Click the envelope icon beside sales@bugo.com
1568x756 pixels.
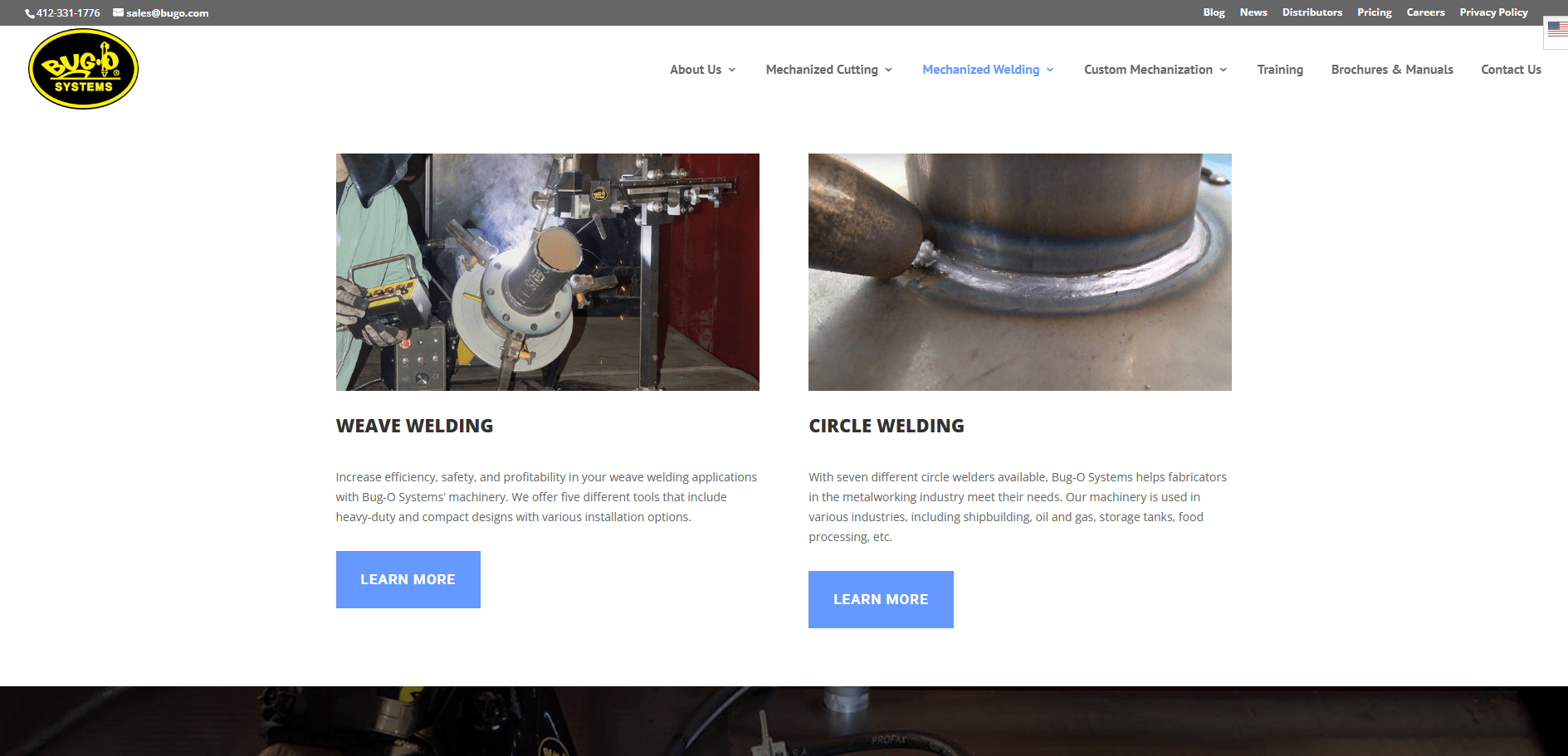tap(118, 12)
